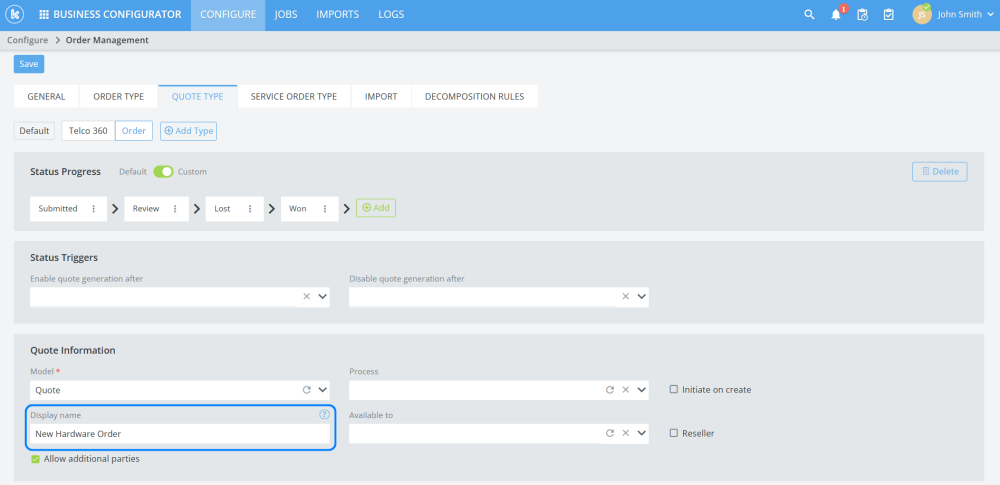The height and width of the screenshot is (485, 1000).
Task: Open the tasks clipboard check icon
Action: pos(888,15)
